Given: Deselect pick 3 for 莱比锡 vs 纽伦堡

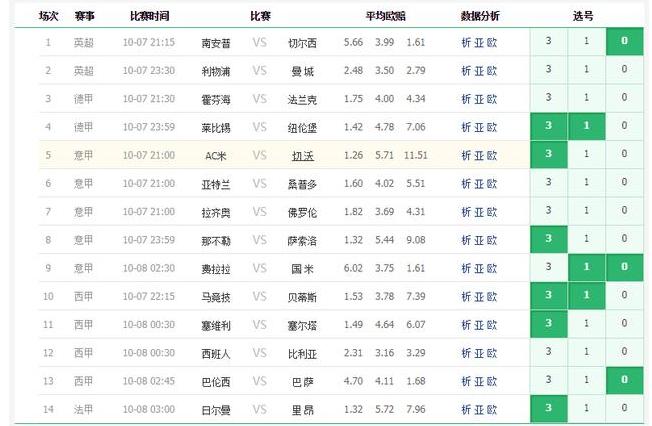Looking at the screenshot, I should (x=548, y=126).
